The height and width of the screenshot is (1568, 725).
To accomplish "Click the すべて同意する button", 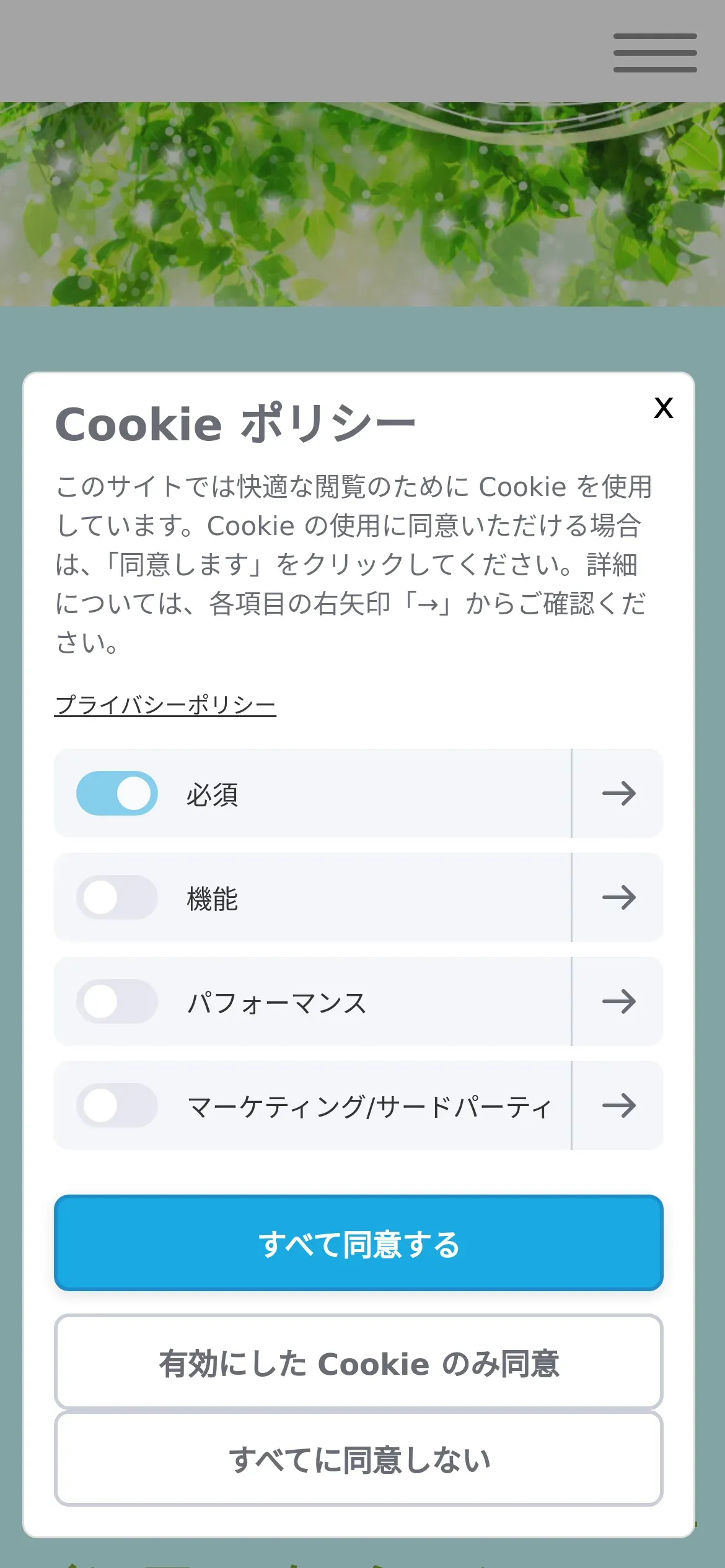I will pyautogui.click(x=359, y=1243).
